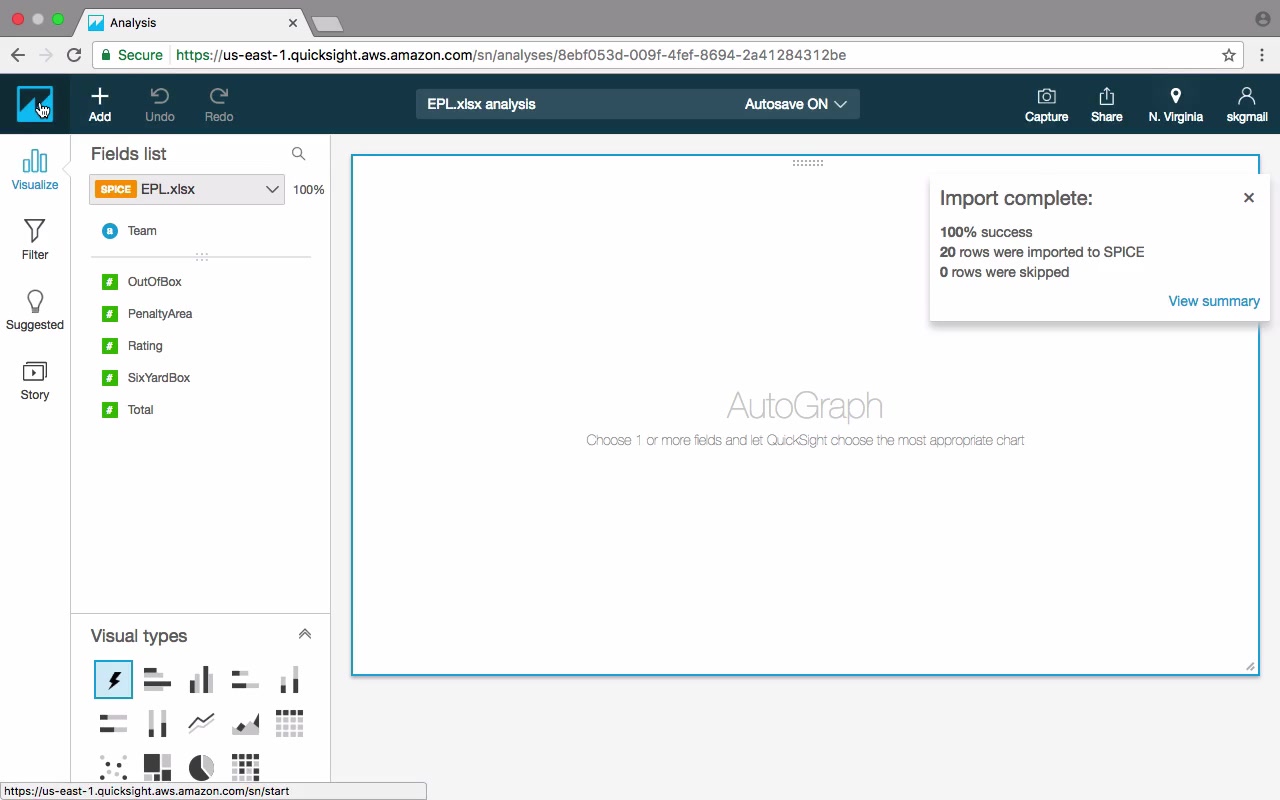Screen dimensions: 1280x800
Task: Go back in the browser
Action: (18, 55)
